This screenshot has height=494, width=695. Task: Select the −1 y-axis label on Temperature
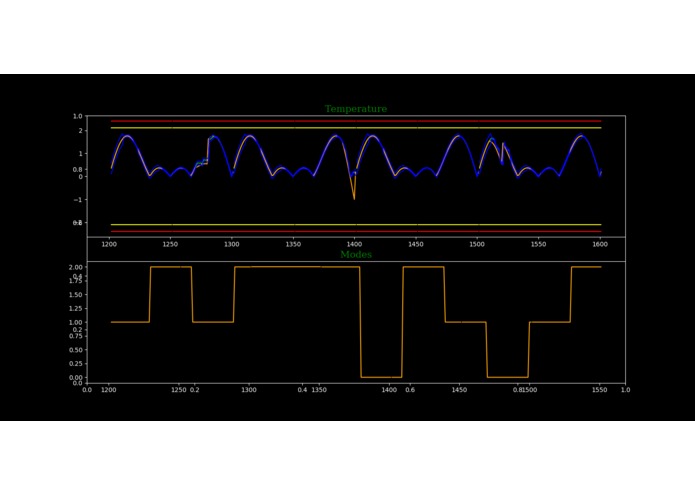[x=78, y=200]
